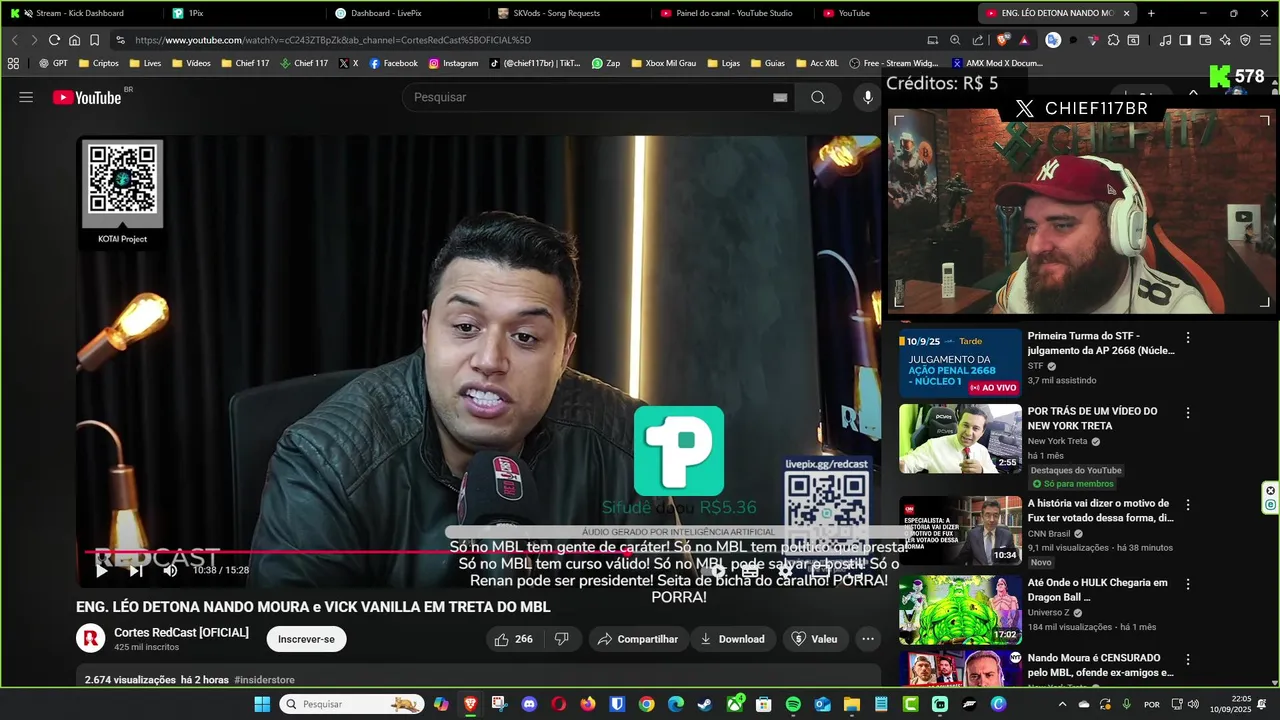The image size is (1280, 720).
Task: Expand the Lojas bookmarks folder
Action: tap(723, 63)
